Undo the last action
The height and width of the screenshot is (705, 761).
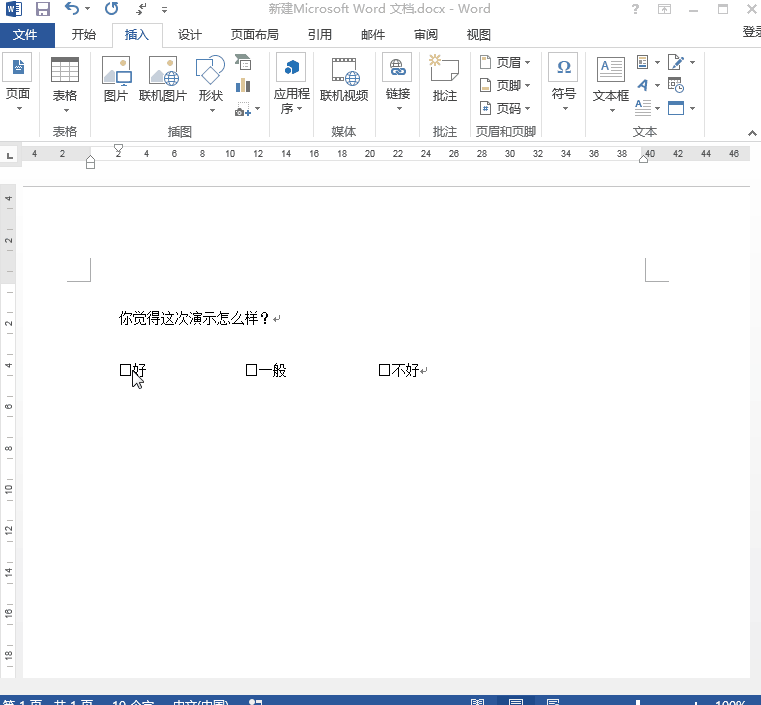pos(72,8)
